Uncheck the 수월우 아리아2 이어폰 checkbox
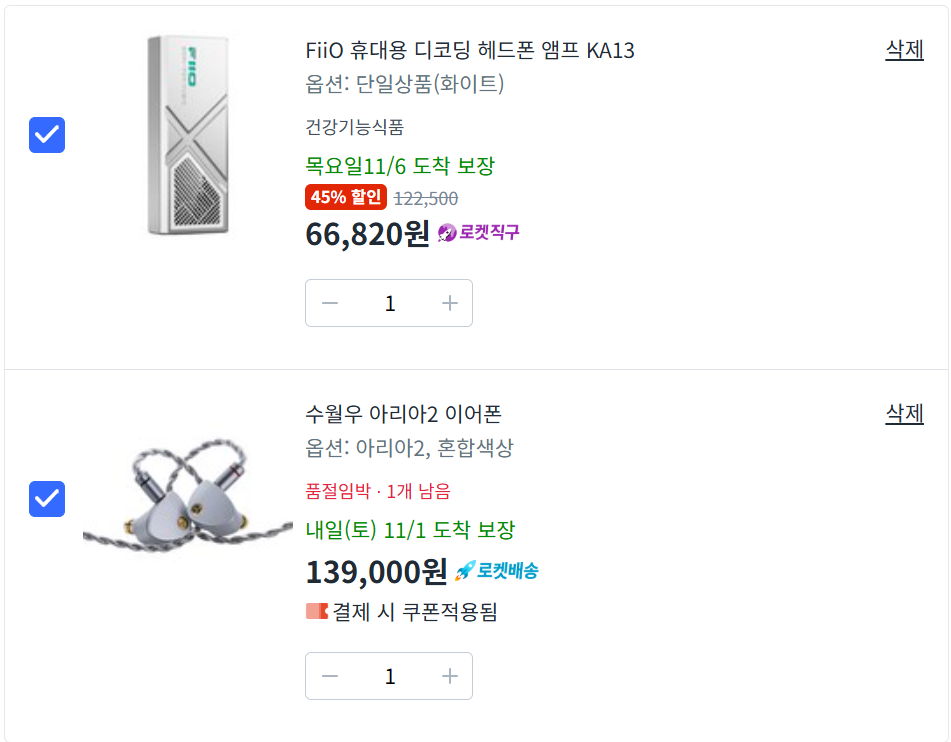 [x=47, y=499]
